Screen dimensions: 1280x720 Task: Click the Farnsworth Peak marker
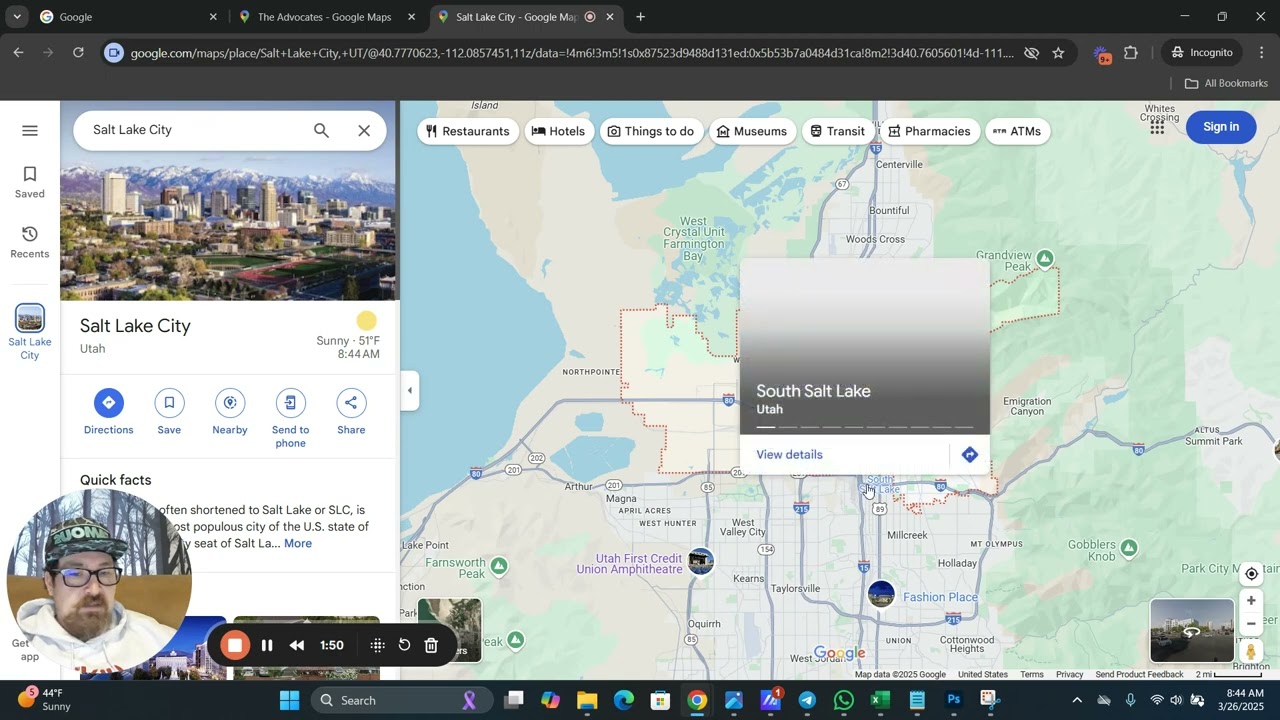[499, 566]
